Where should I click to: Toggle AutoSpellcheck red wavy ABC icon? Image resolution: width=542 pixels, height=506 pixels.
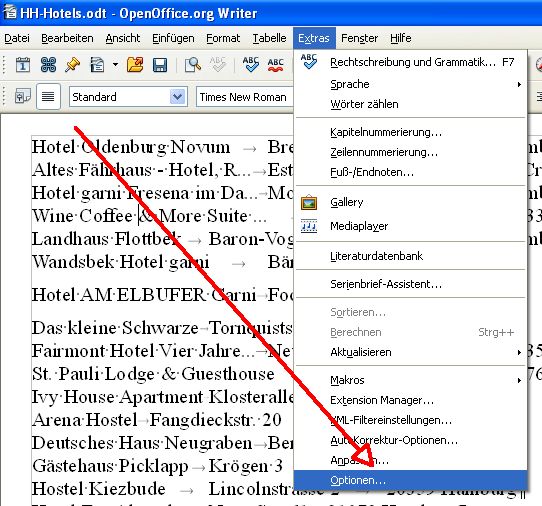point(275,65)
